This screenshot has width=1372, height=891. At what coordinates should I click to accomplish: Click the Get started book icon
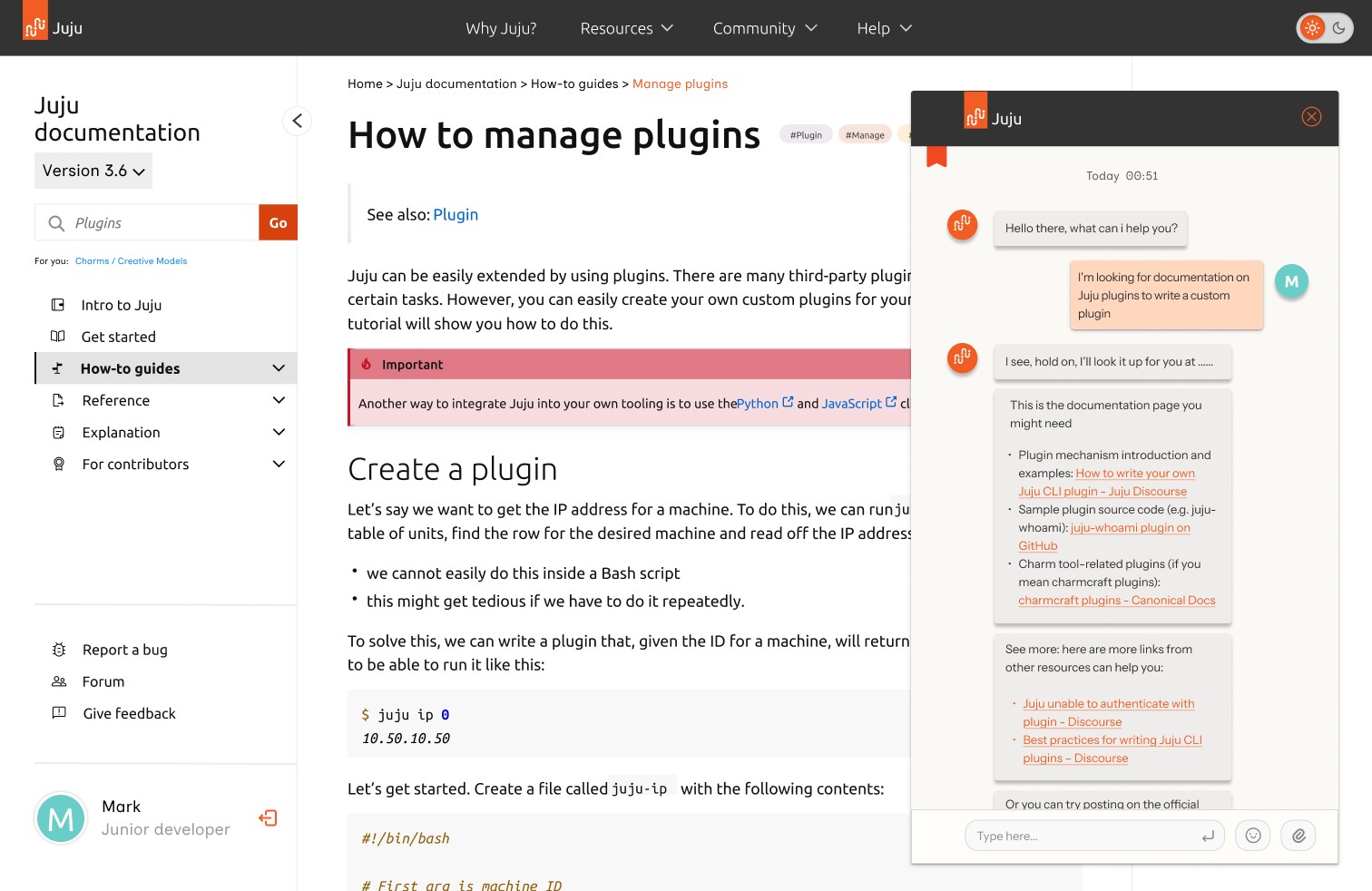pyautogui.click(x=58, y=337)
